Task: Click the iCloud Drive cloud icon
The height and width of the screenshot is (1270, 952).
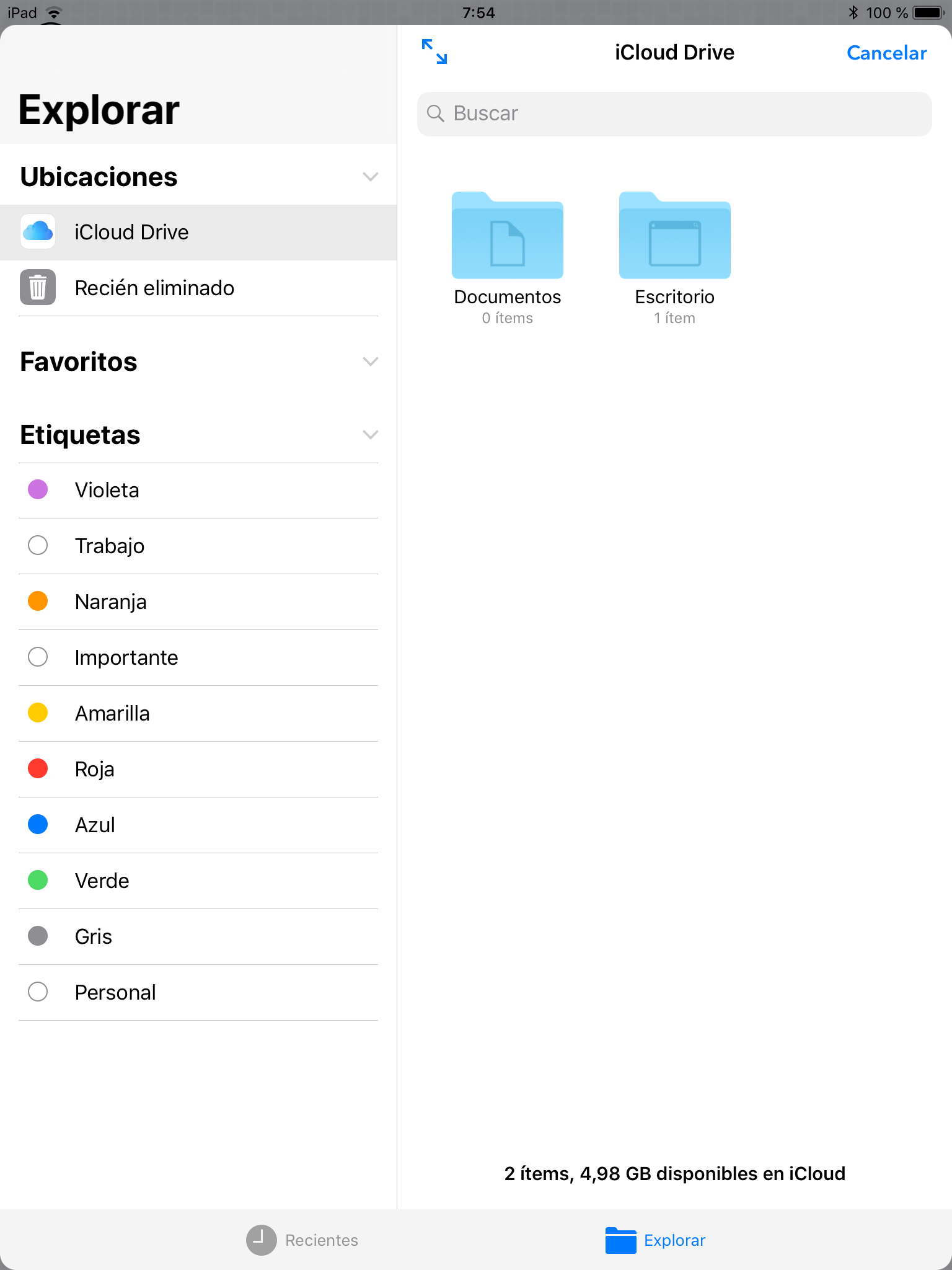Action: (38, 232)
